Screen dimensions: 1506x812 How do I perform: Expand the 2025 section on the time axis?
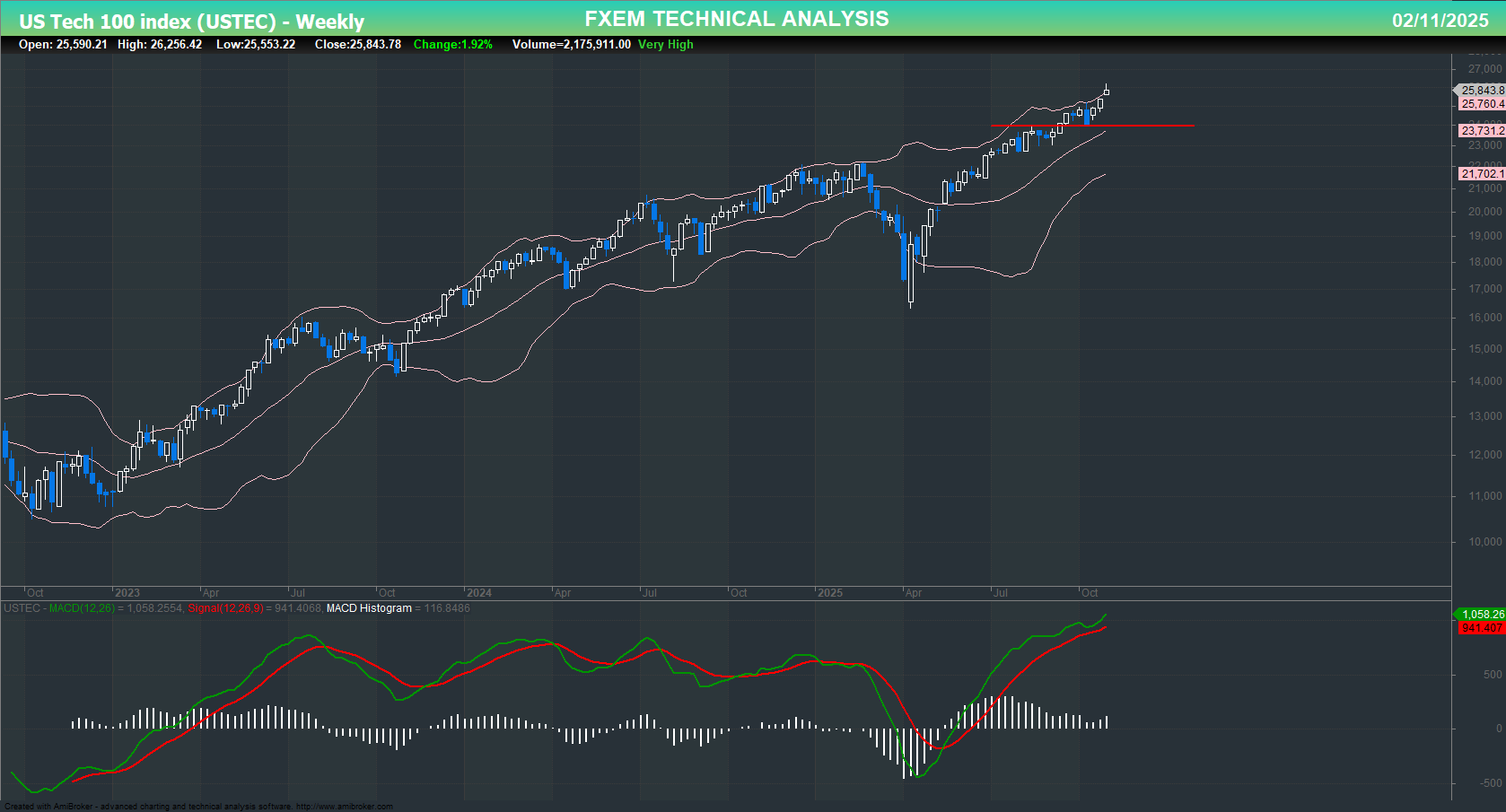831,593
